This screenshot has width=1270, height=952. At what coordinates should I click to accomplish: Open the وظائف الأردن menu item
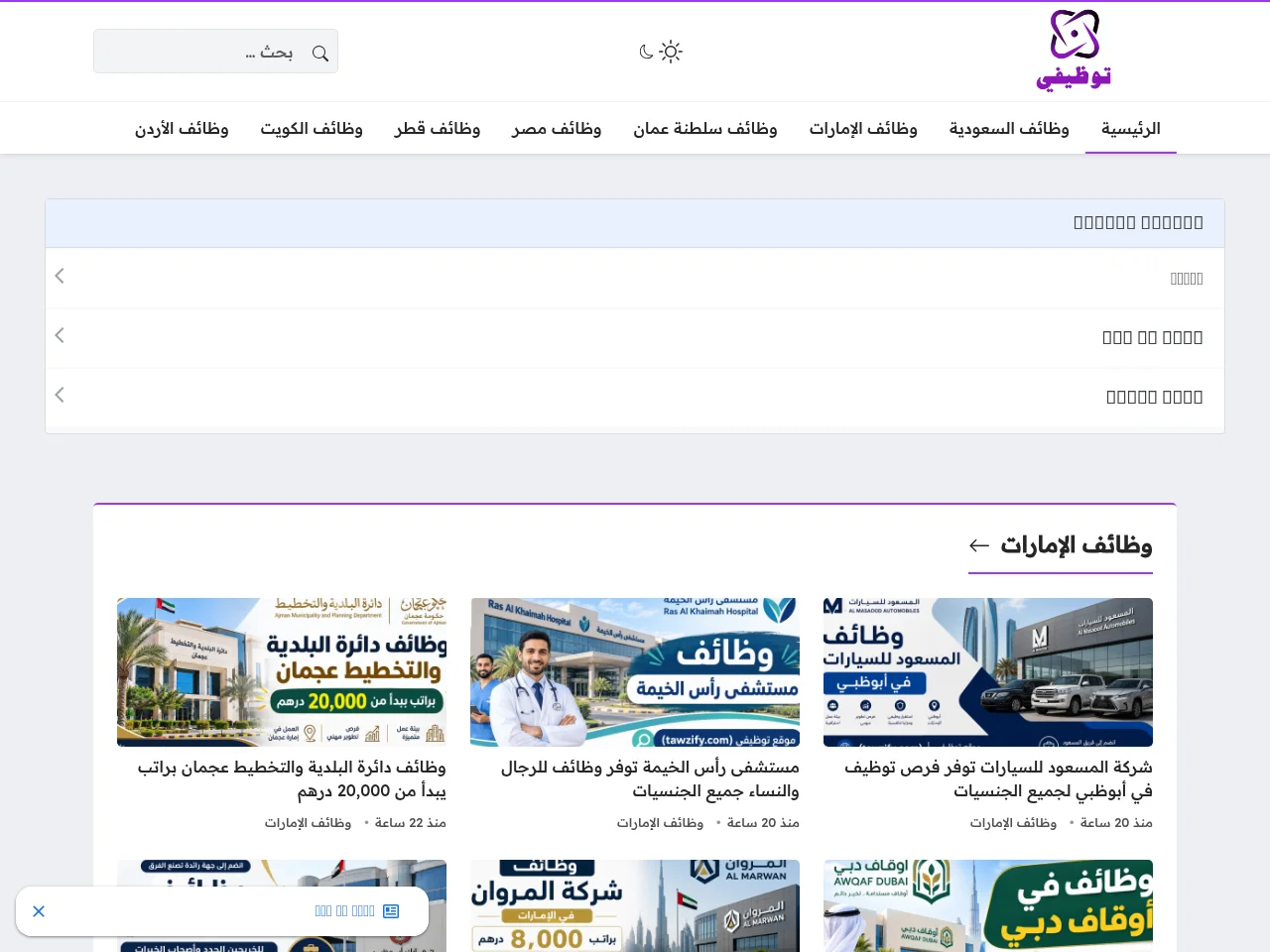tap(183, 128)
